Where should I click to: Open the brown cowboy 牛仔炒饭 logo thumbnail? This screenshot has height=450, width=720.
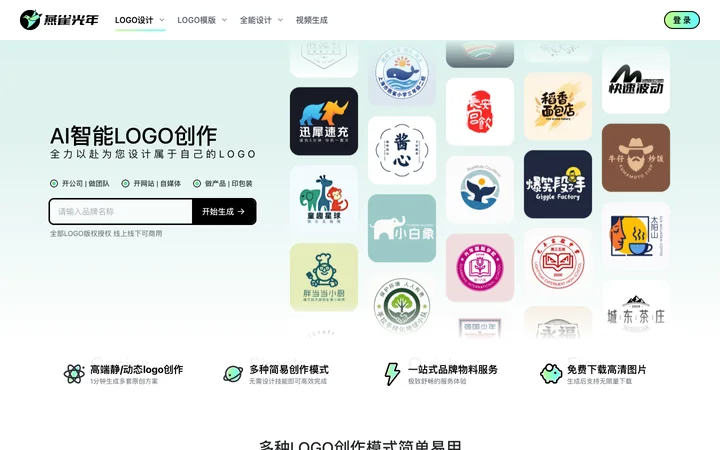[636, 158]
